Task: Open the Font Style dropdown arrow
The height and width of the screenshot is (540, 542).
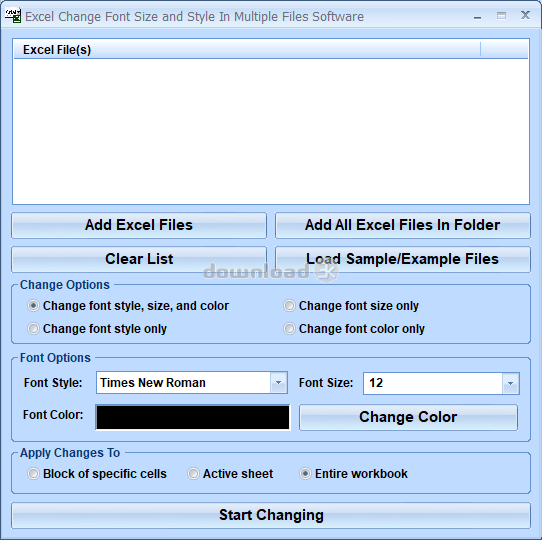Action: [278, 383]
